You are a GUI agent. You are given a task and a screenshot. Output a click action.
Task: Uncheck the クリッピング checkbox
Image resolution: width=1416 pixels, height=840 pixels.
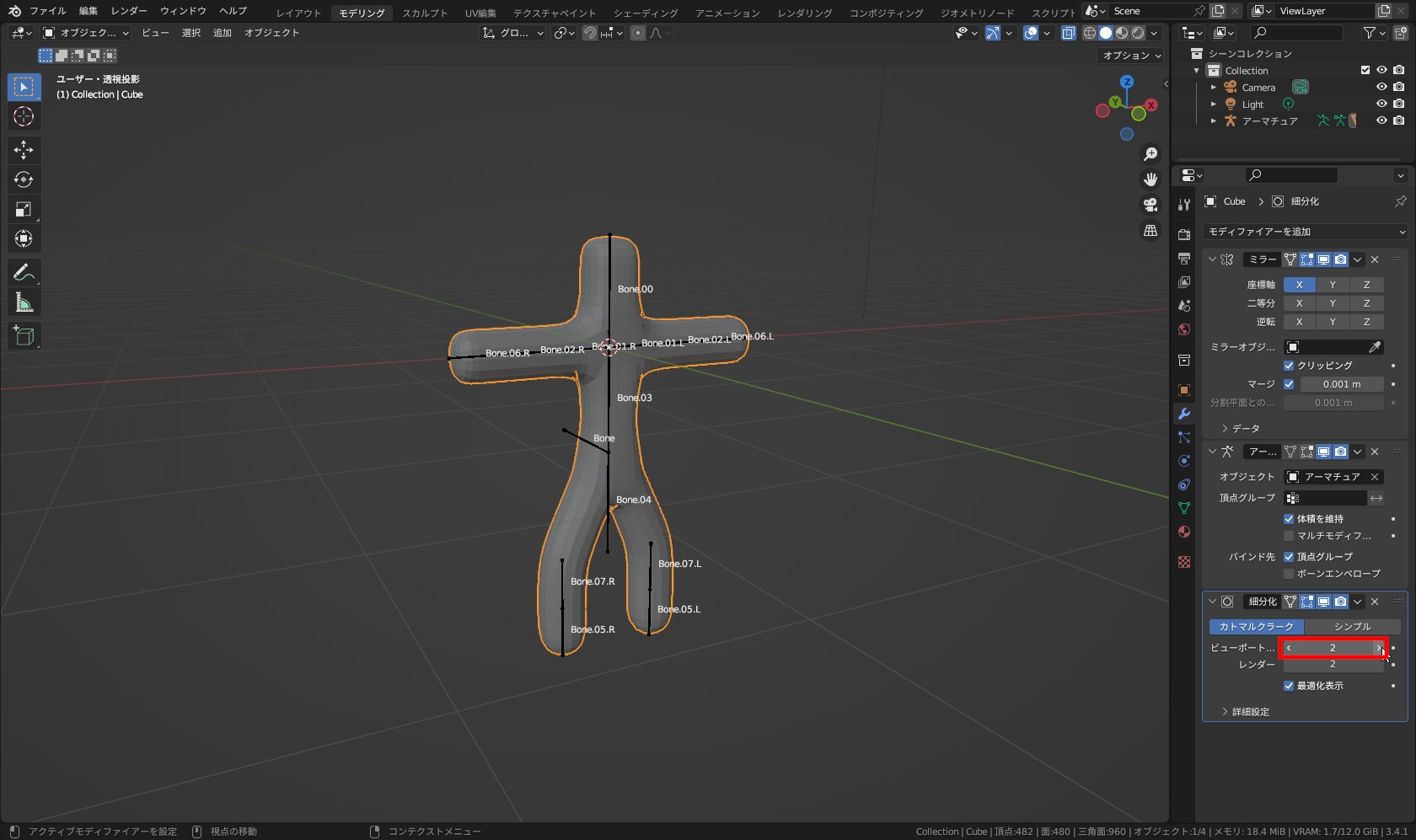1289,366
